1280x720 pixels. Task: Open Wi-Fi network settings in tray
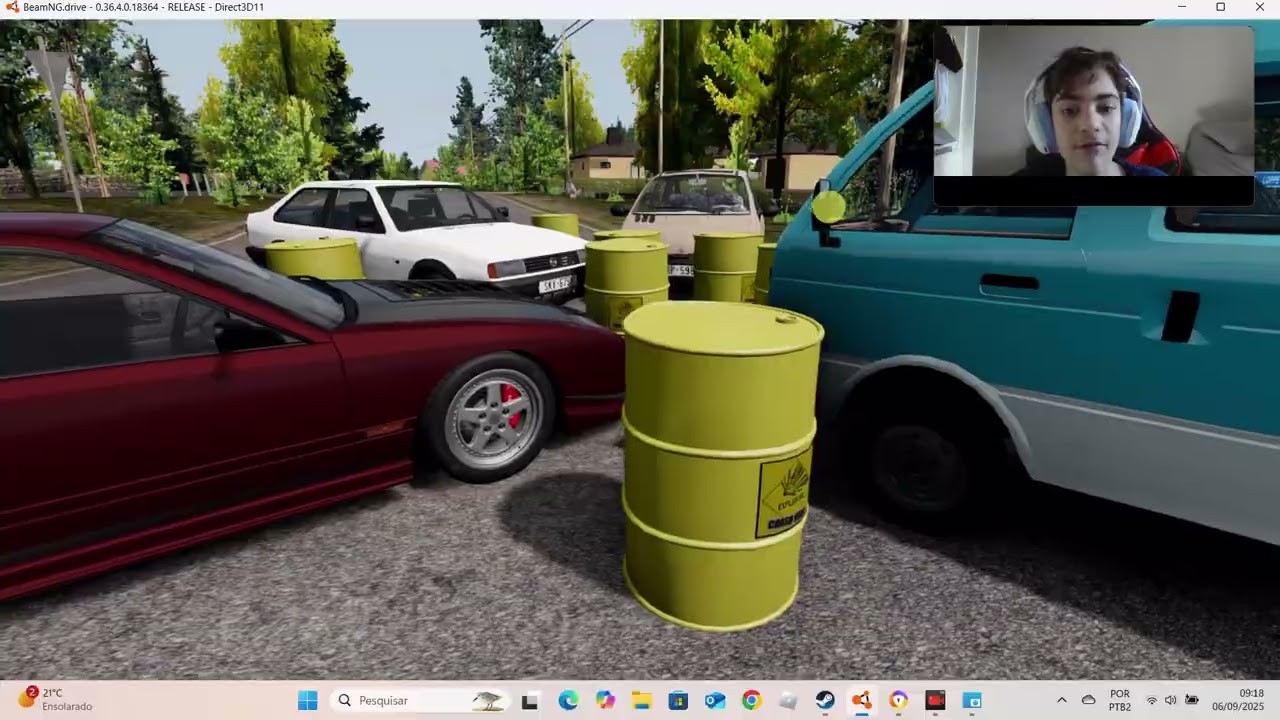(1151, 700)
